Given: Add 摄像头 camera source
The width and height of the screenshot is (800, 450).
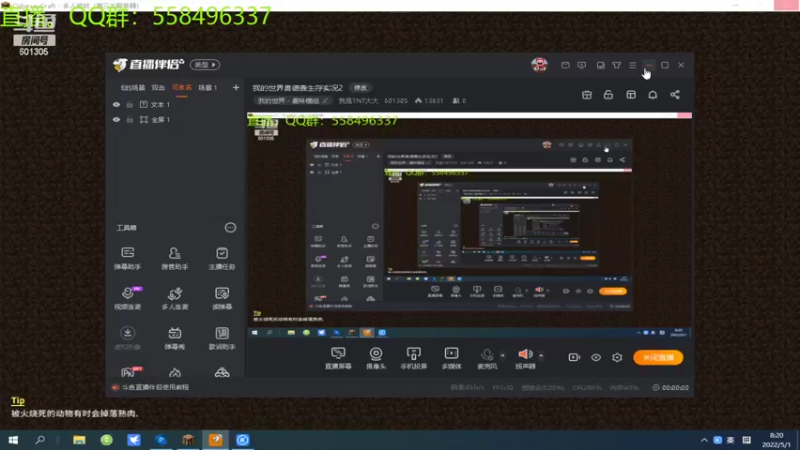Looking at the screenshot, I should pyautogui.click(x=376, y=358).
